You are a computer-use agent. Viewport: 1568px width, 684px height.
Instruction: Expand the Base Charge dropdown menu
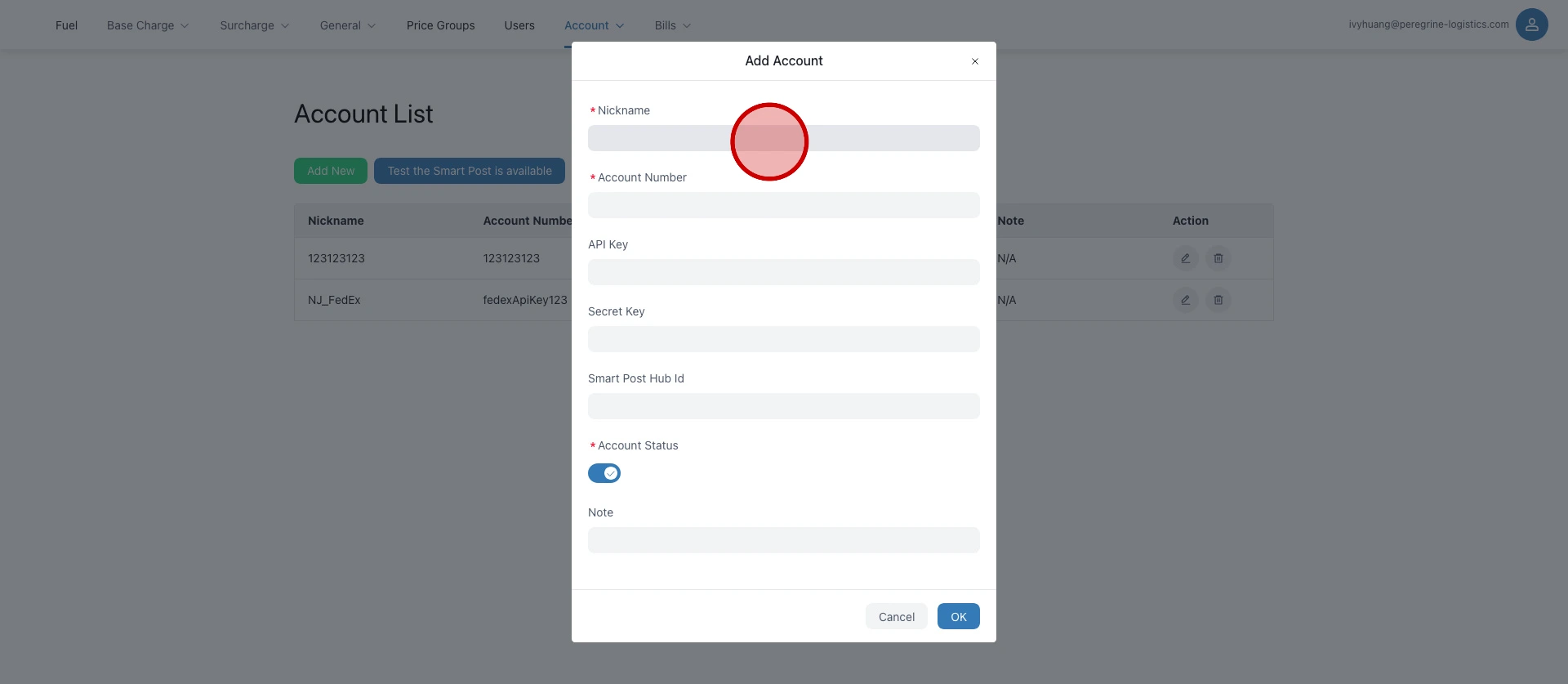[x=148, y=25]
